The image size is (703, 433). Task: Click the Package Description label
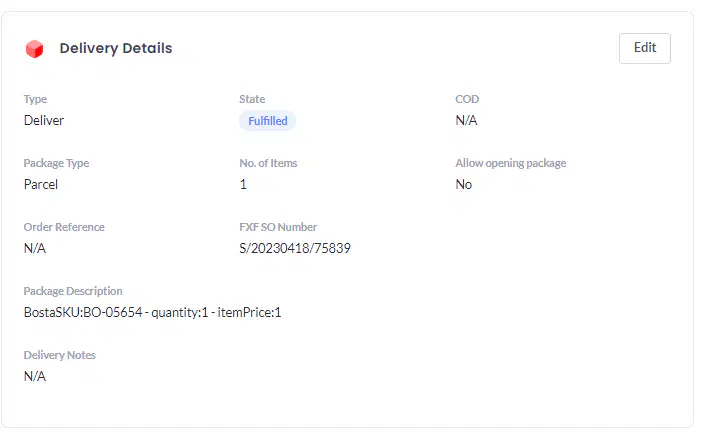tap(73, 291)
